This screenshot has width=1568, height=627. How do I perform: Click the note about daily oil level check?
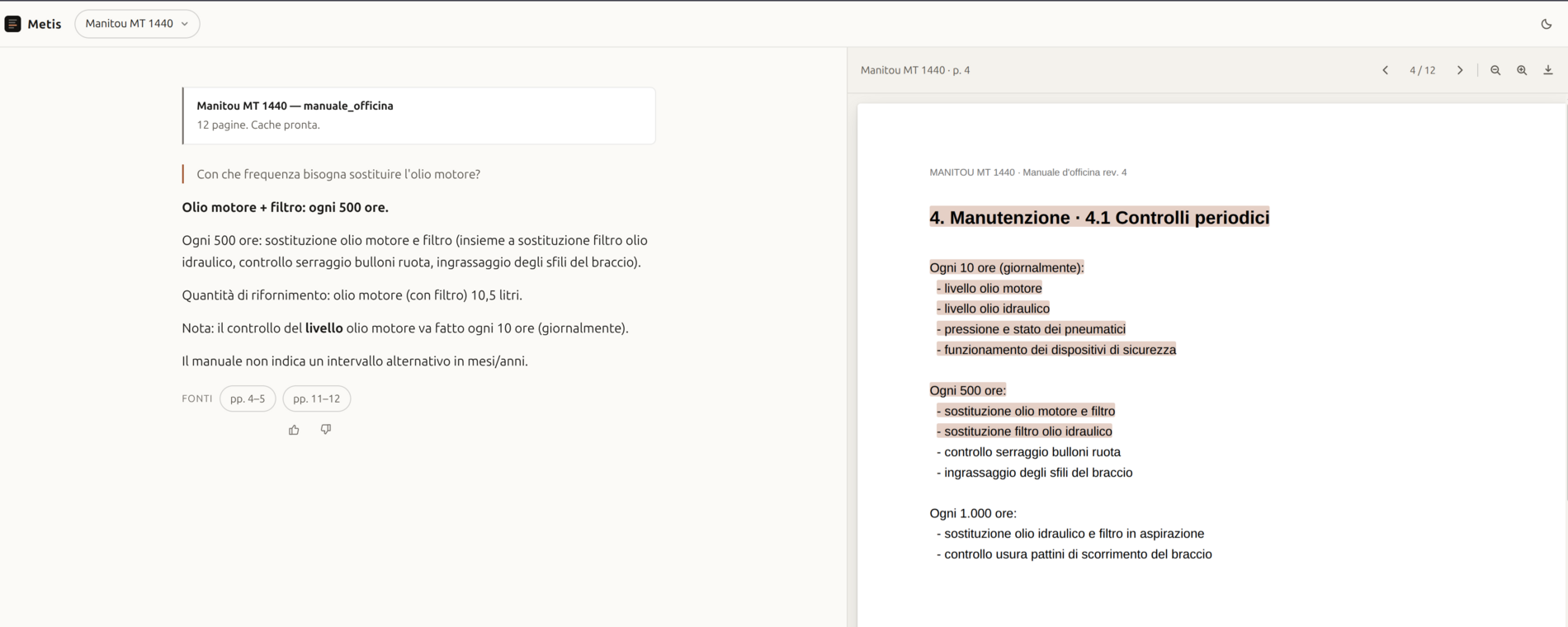[x=405, y=328]
